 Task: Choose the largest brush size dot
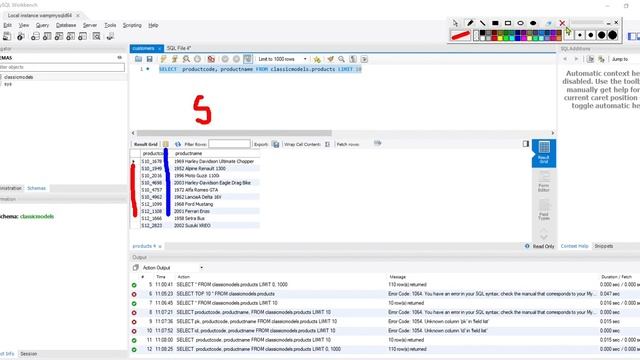point(612,36)
